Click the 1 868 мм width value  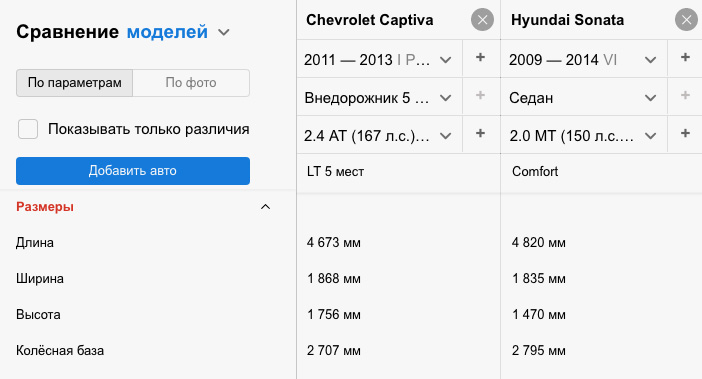[334, 278]
